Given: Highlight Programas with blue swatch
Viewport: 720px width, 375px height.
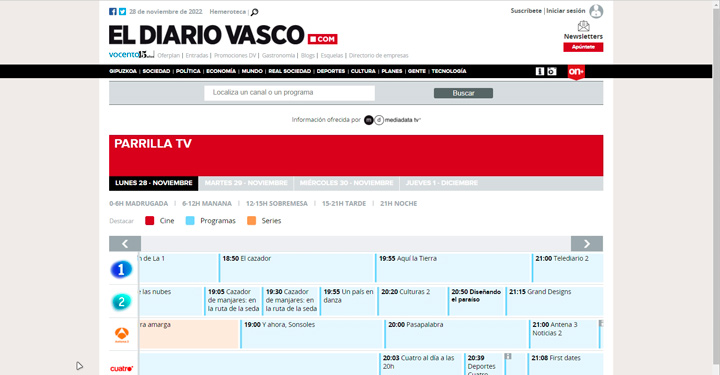Looking at the screenshot, I should pos(190,221).
